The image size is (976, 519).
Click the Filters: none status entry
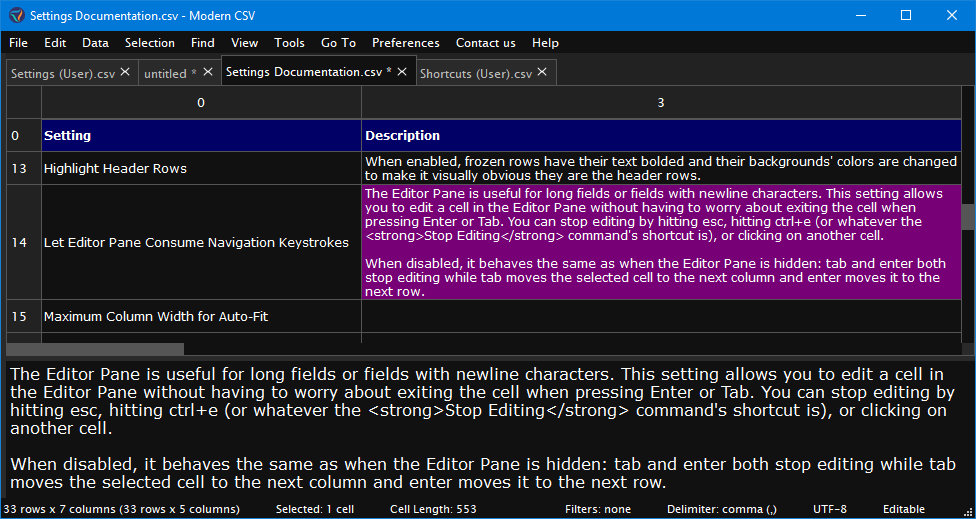[598, 509]
